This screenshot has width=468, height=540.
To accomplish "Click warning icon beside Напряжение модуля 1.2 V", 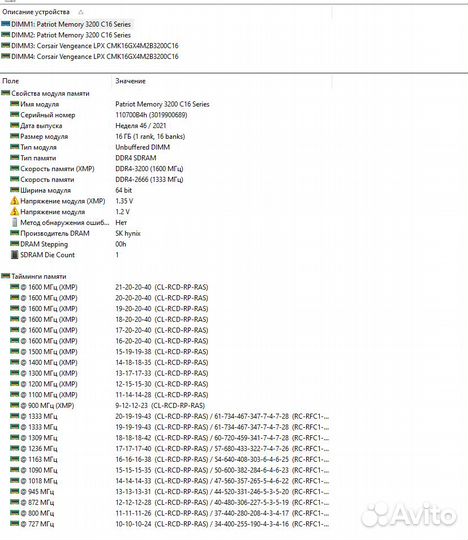I will pyautogui.click(x=14, y=211).
